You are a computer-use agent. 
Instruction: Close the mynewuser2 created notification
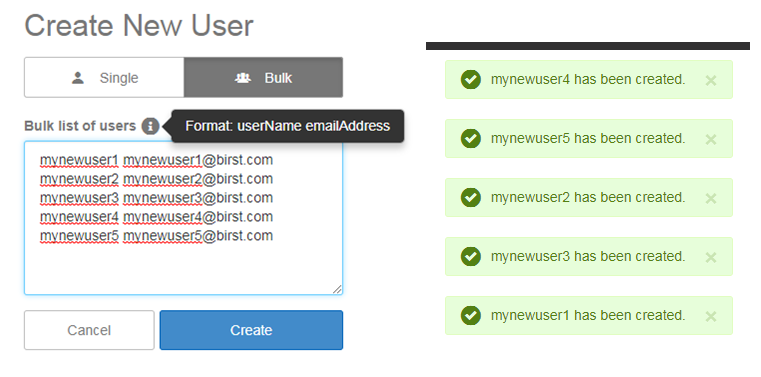711,198
